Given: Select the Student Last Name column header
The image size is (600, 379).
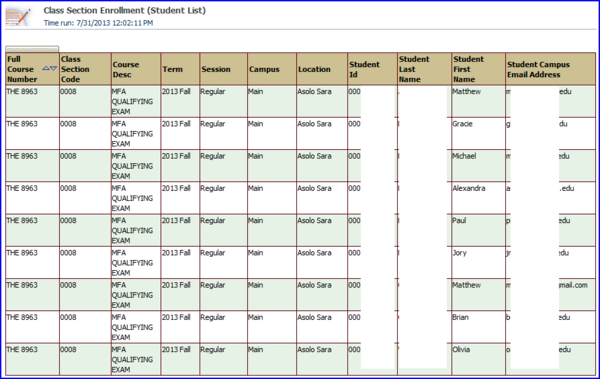Looking at the screenshot, I should point(424,69).
